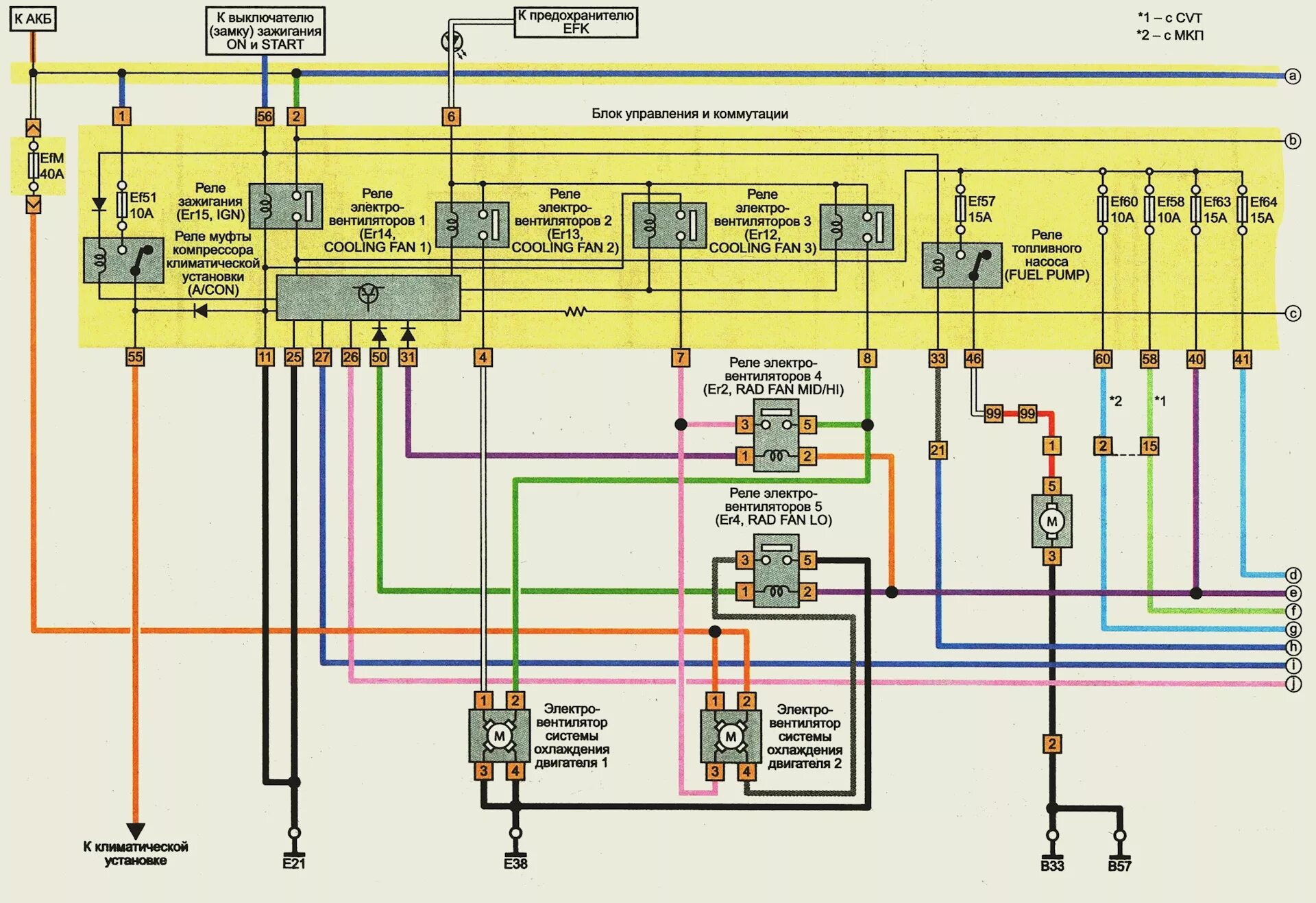Click the RAD FAN LO relay symbol
1316x903 pixels.
pos(776,572)
